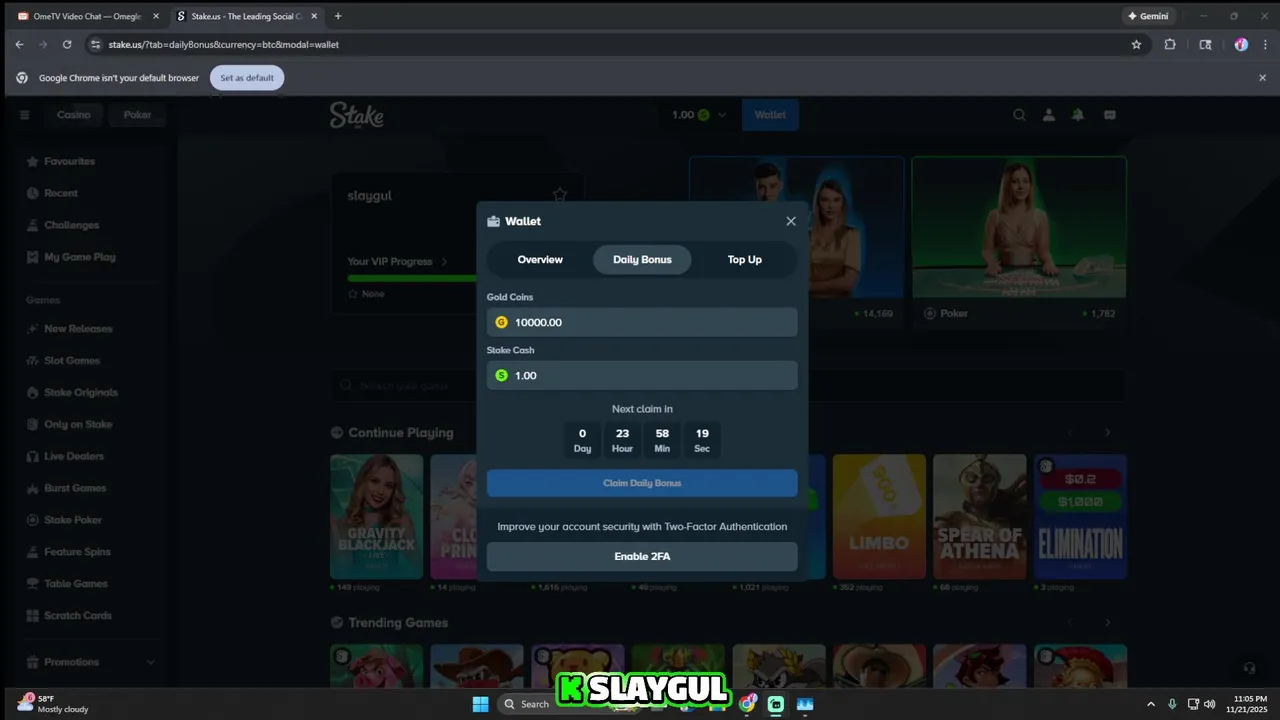The width and height of the screenshot is (1280, 720).
Task: Click the Wallet button in the header
Action: pos(770,115)
